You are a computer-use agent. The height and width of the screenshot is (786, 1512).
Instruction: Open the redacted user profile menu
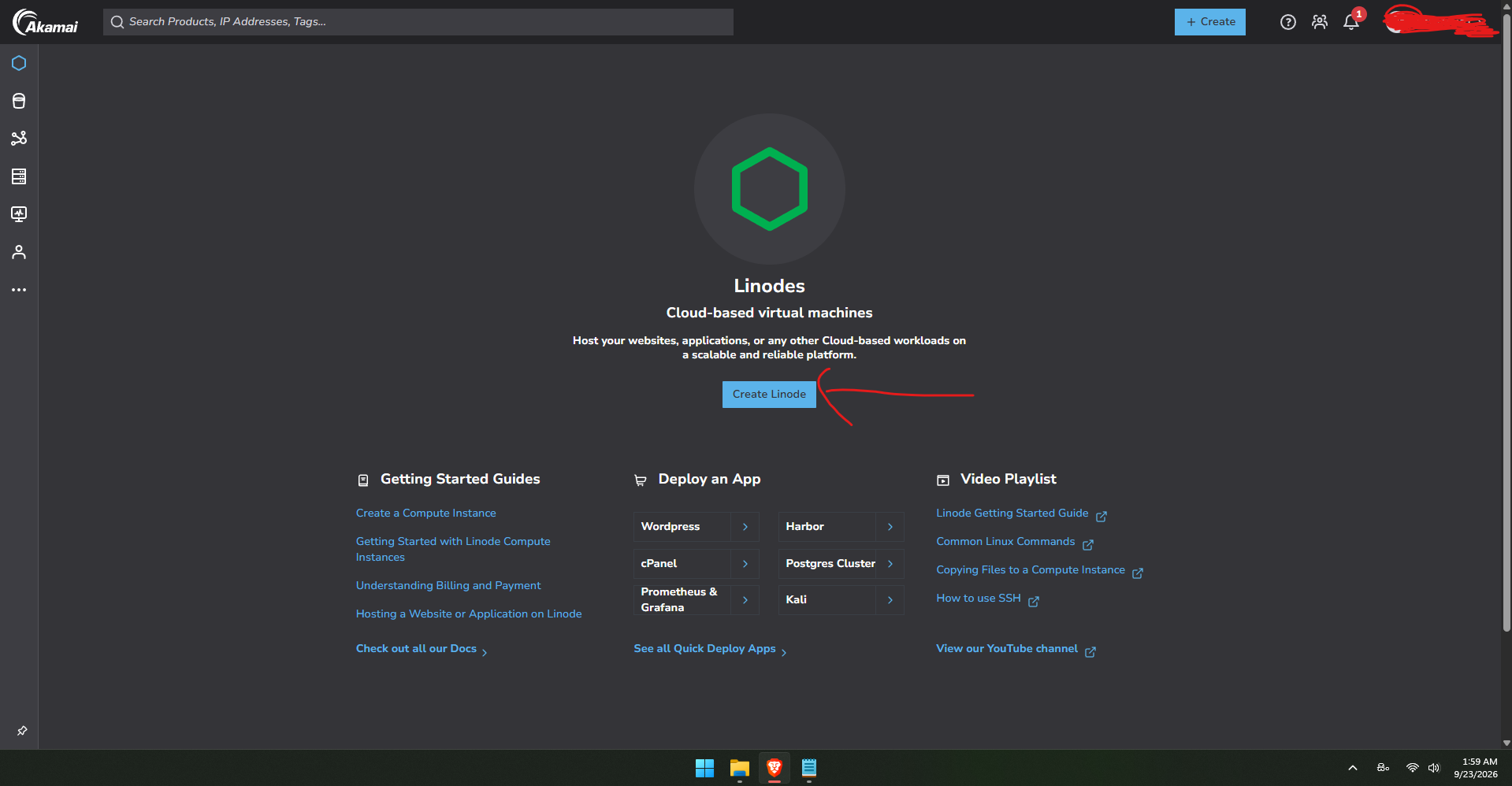(1440, 22)
